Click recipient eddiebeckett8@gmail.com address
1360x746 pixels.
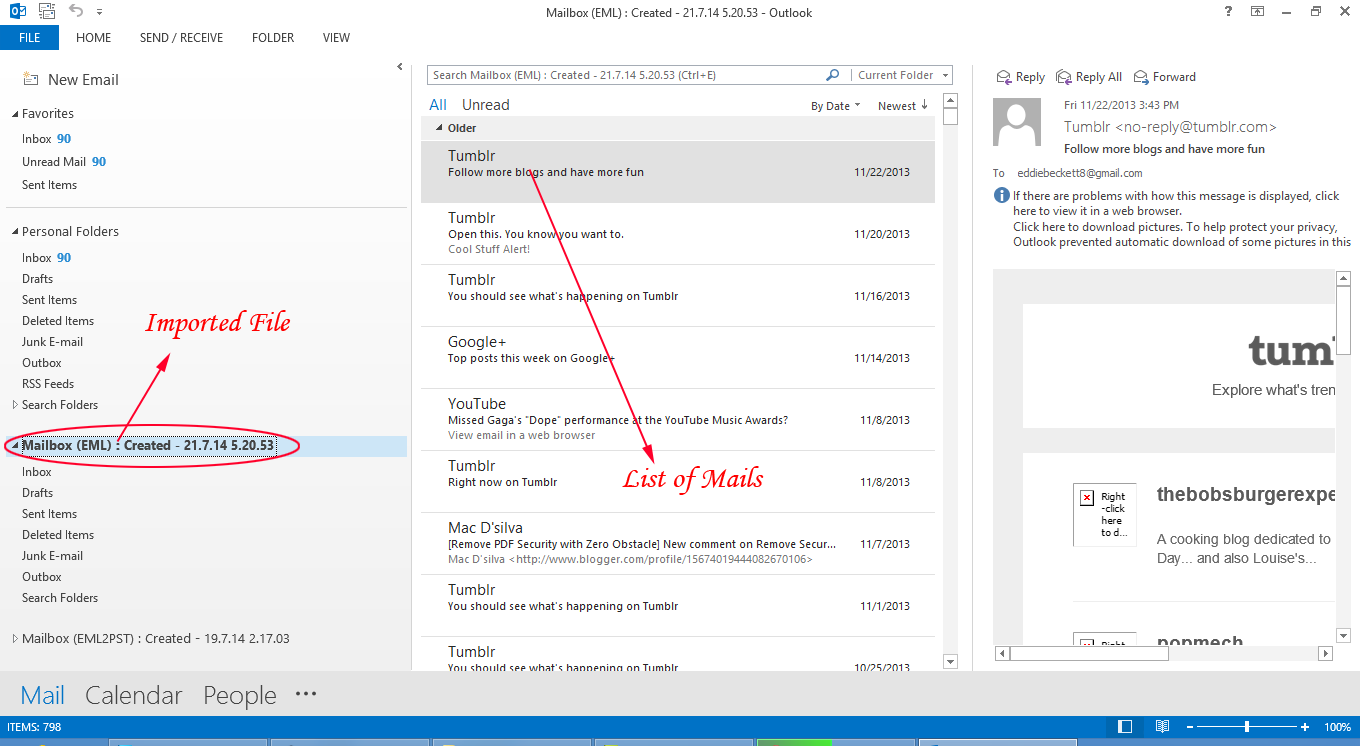click(1080, 173)
